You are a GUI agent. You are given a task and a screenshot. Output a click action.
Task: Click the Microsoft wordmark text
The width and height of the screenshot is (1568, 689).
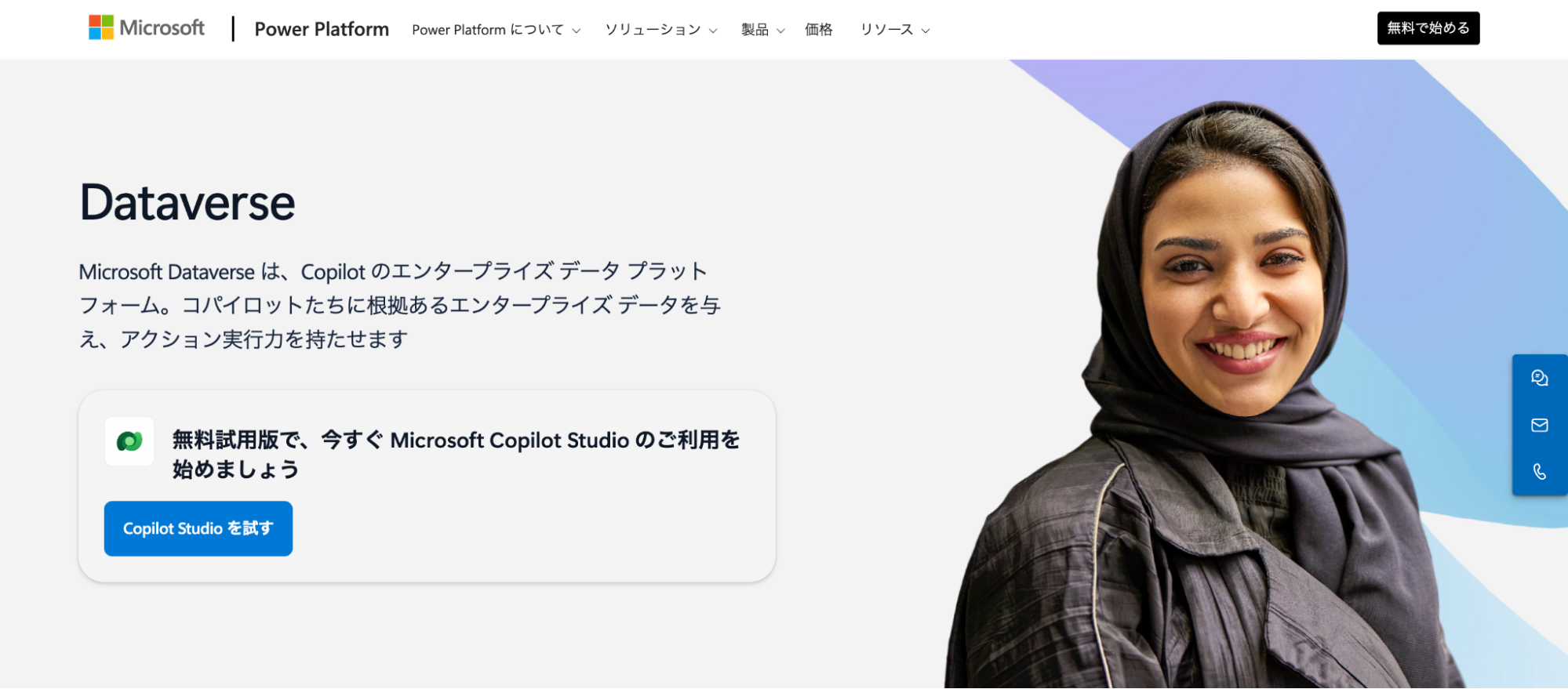click(162, 27)
